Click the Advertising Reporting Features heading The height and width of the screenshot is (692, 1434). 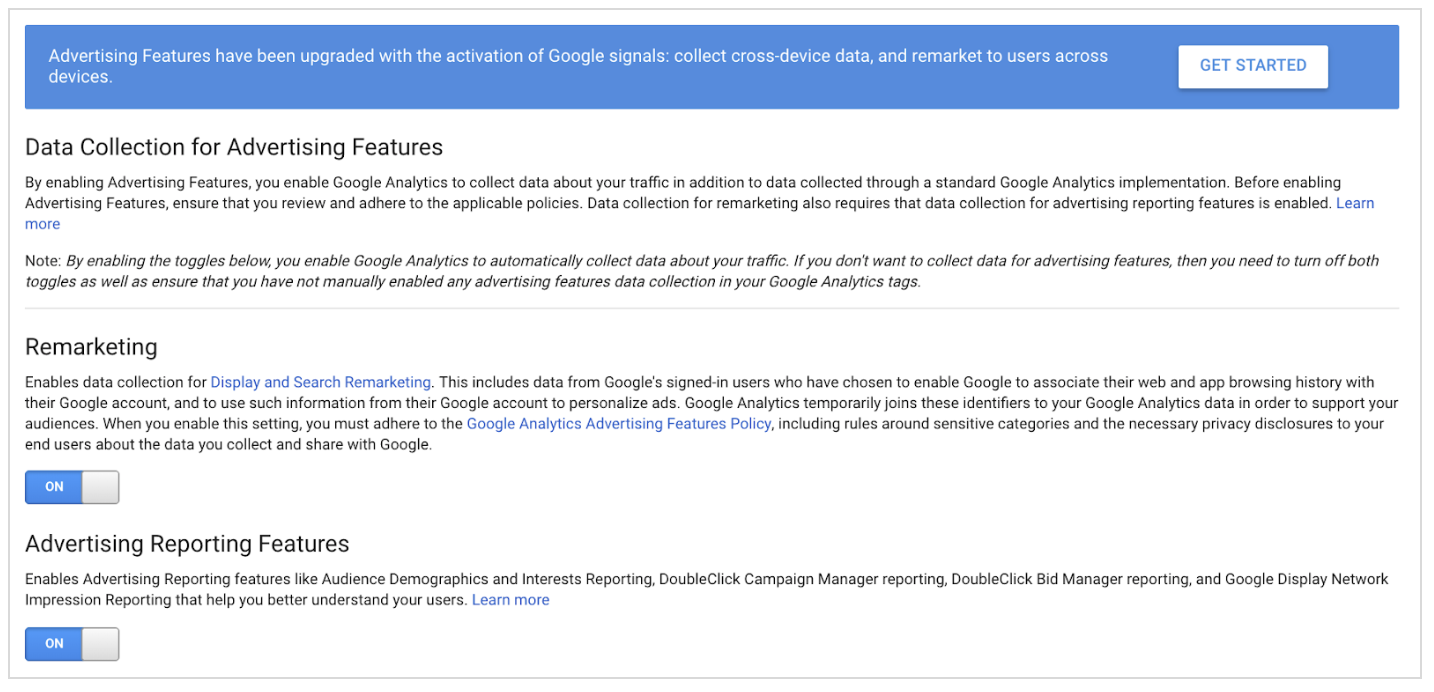point(187,544)
